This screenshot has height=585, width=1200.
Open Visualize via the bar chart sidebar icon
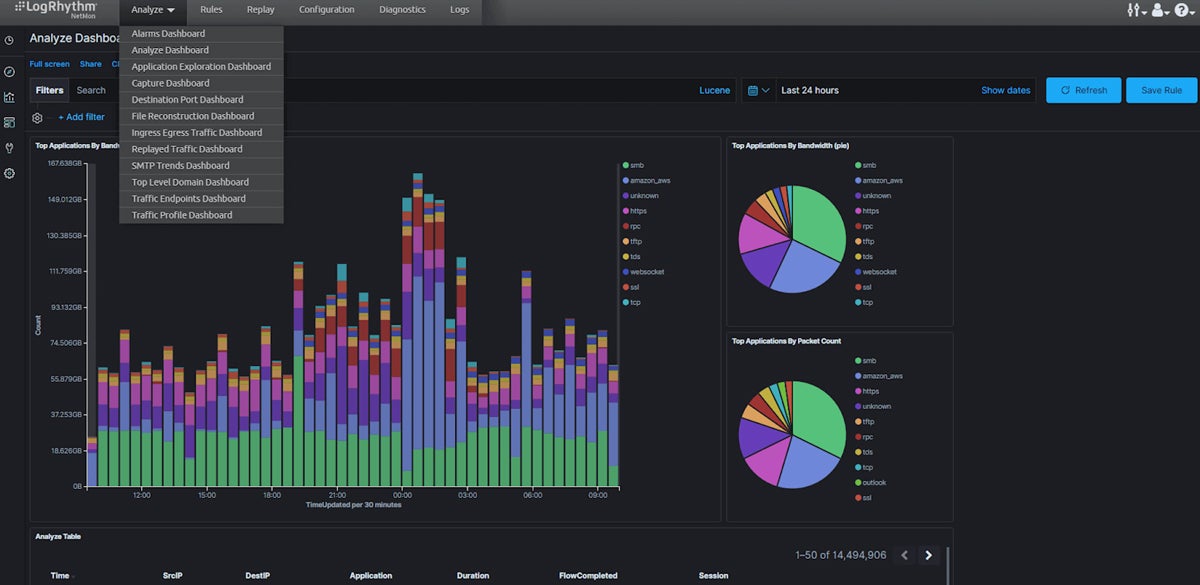point(9,97)
